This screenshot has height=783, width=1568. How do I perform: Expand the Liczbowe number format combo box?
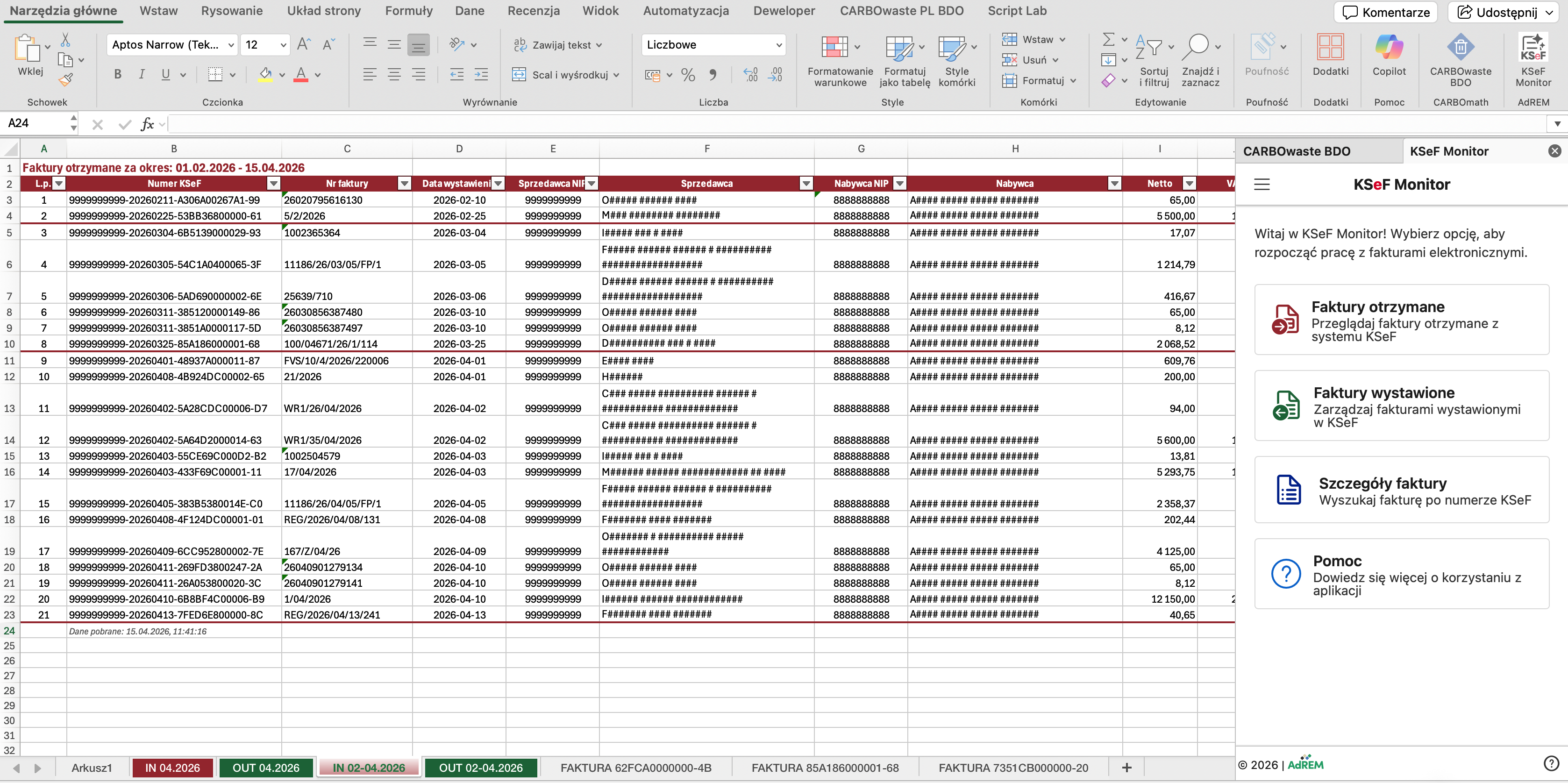(x=778, y=45)
